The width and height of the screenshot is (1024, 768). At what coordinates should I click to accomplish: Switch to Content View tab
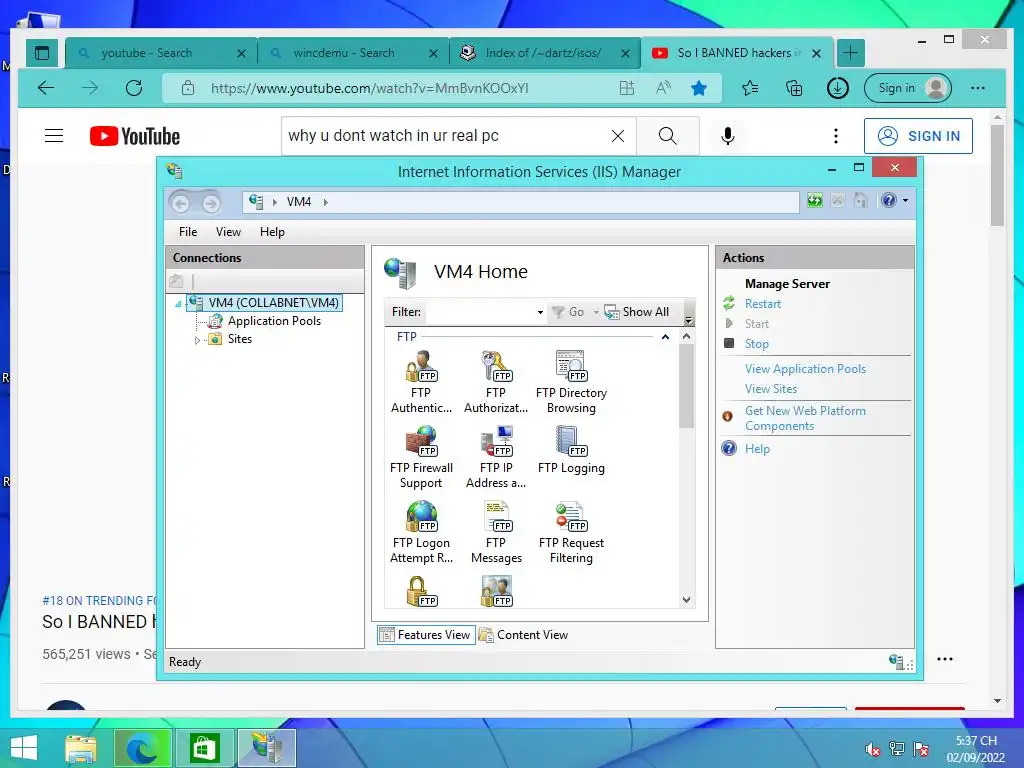click(523, 635)
